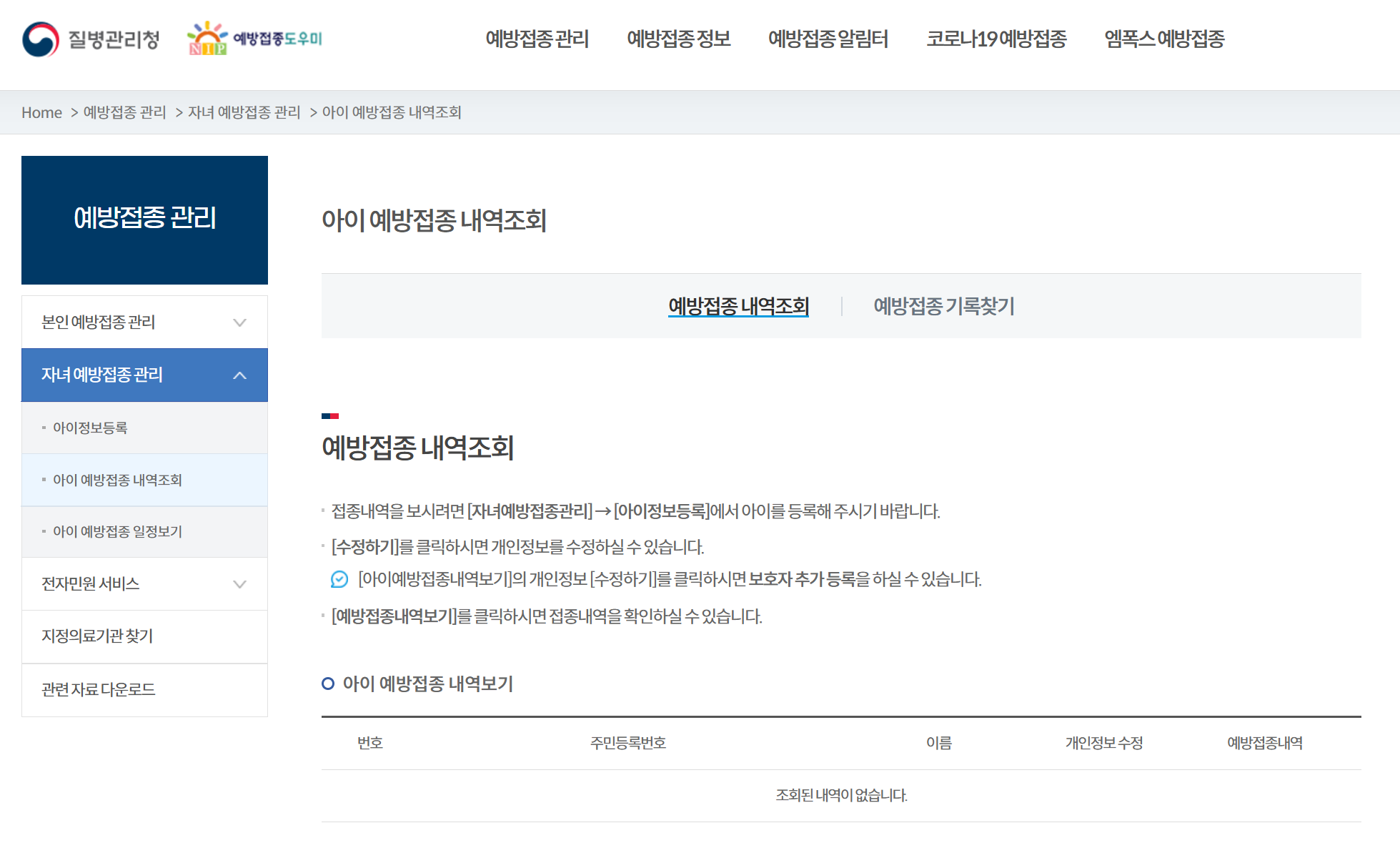Image resolution: width=1400 pixels, height=853 pixels.
Task: Click the blue check icon beside 보호자 추가 notice
Action: point(339,581)
